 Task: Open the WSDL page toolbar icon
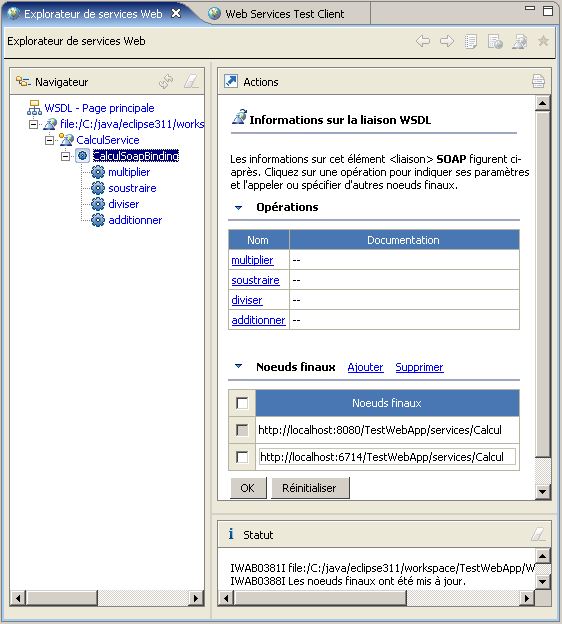[x=519, y=41]
